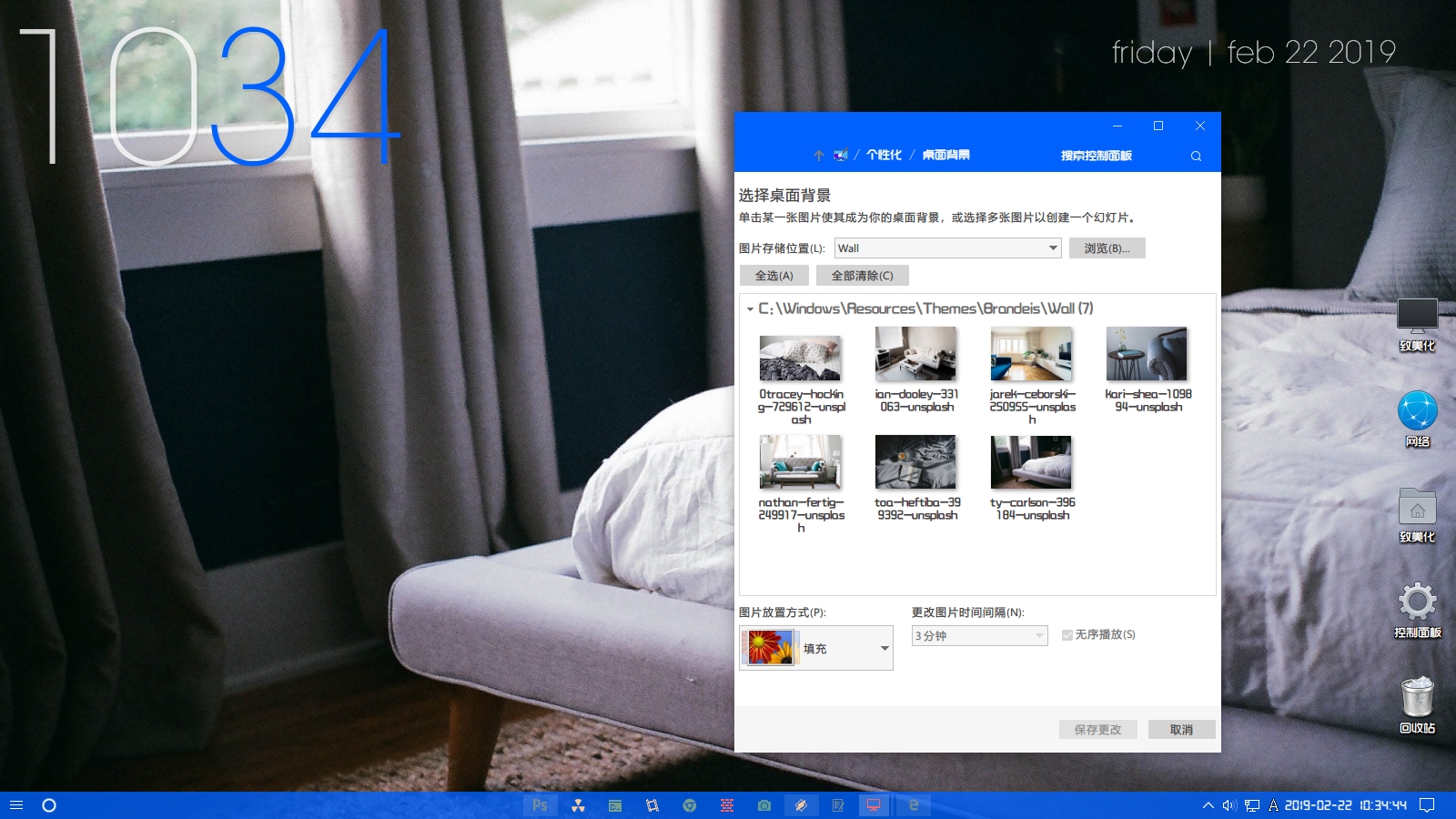
Task: Click the search magnifier icon
Action: 1196,156
